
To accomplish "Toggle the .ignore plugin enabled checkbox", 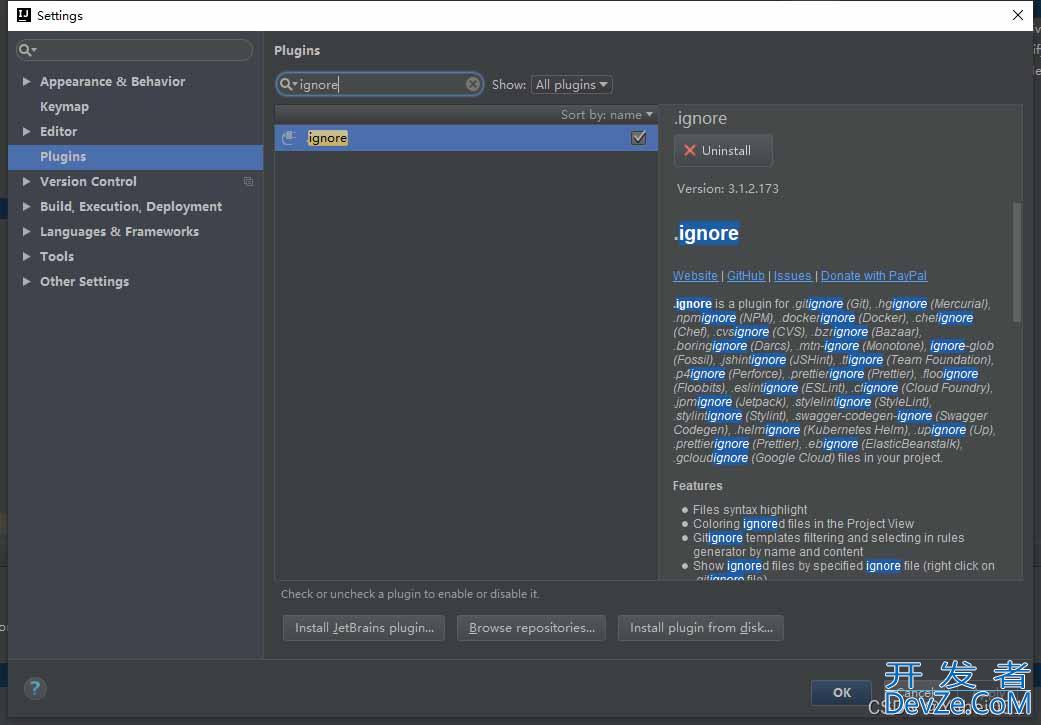I will pyautogui.click(x=639, y=138).
